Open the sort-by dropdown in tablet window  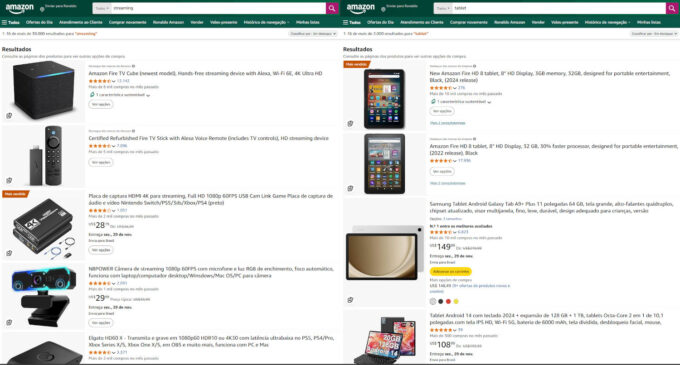click(654, 34)
